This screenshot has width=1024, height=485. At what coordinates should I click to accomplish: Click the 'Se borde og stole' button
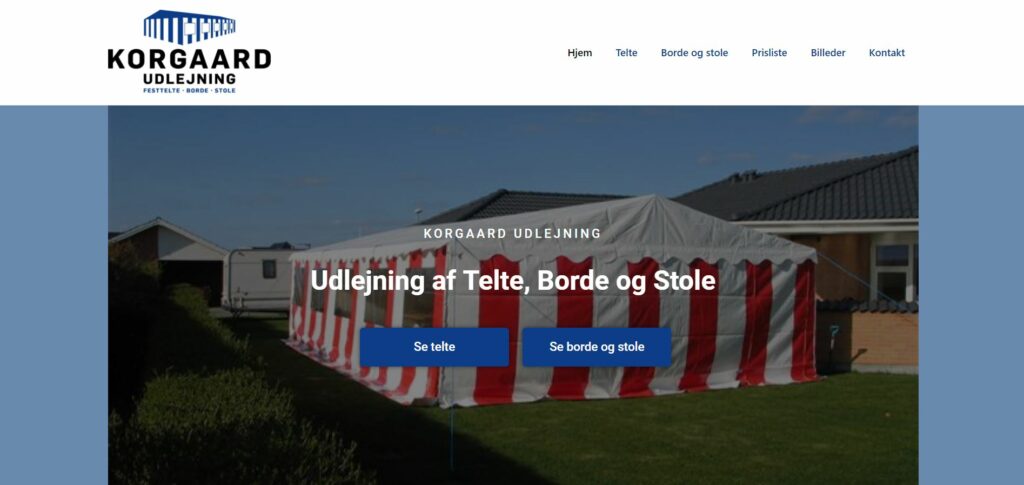click(597, 347)
